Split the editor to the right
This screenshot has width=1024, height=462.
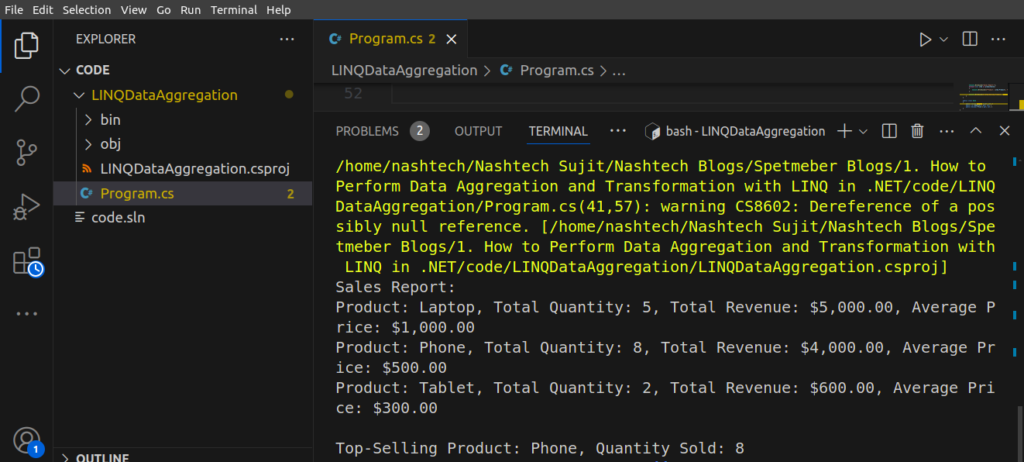(969, 39)
